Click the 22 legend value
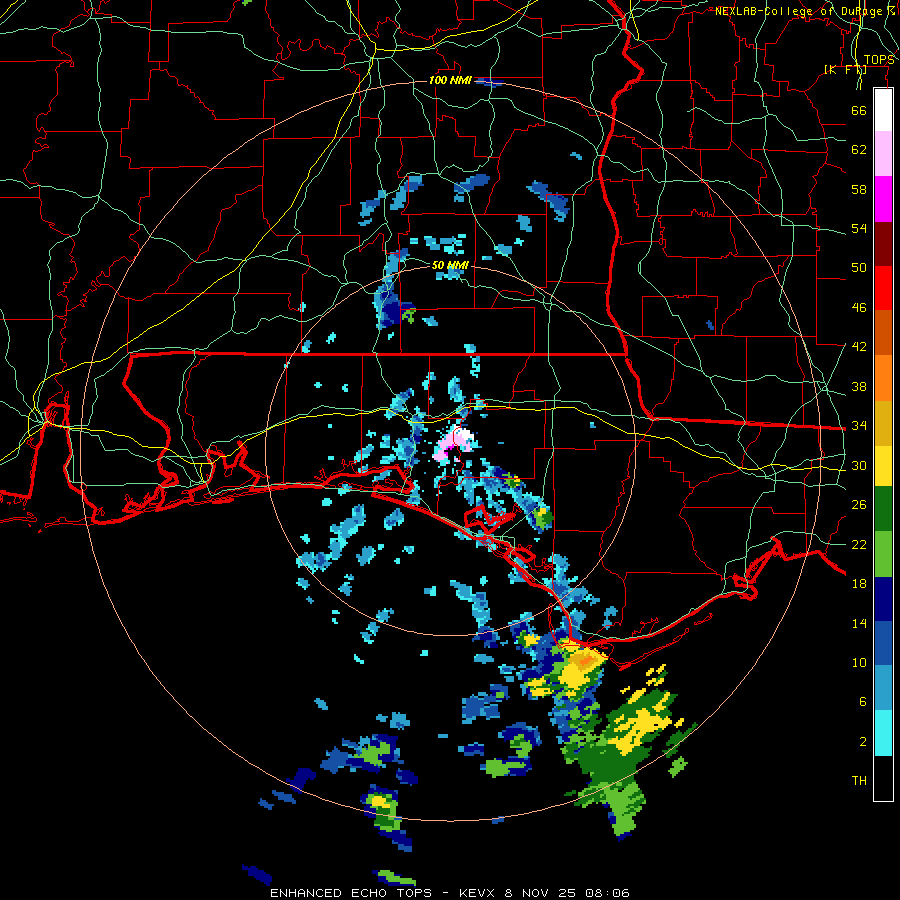 click(859, 544)
